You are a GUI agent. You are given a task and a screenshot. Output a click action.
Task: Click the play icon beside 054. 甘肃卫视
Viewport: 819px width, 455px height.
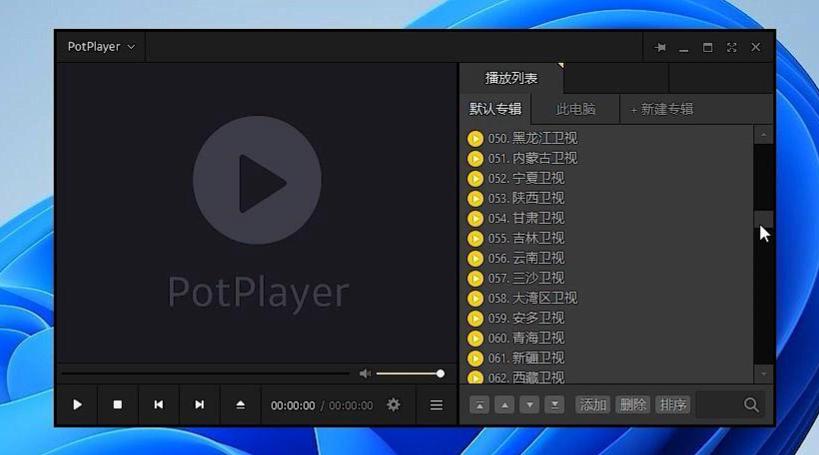475,218
